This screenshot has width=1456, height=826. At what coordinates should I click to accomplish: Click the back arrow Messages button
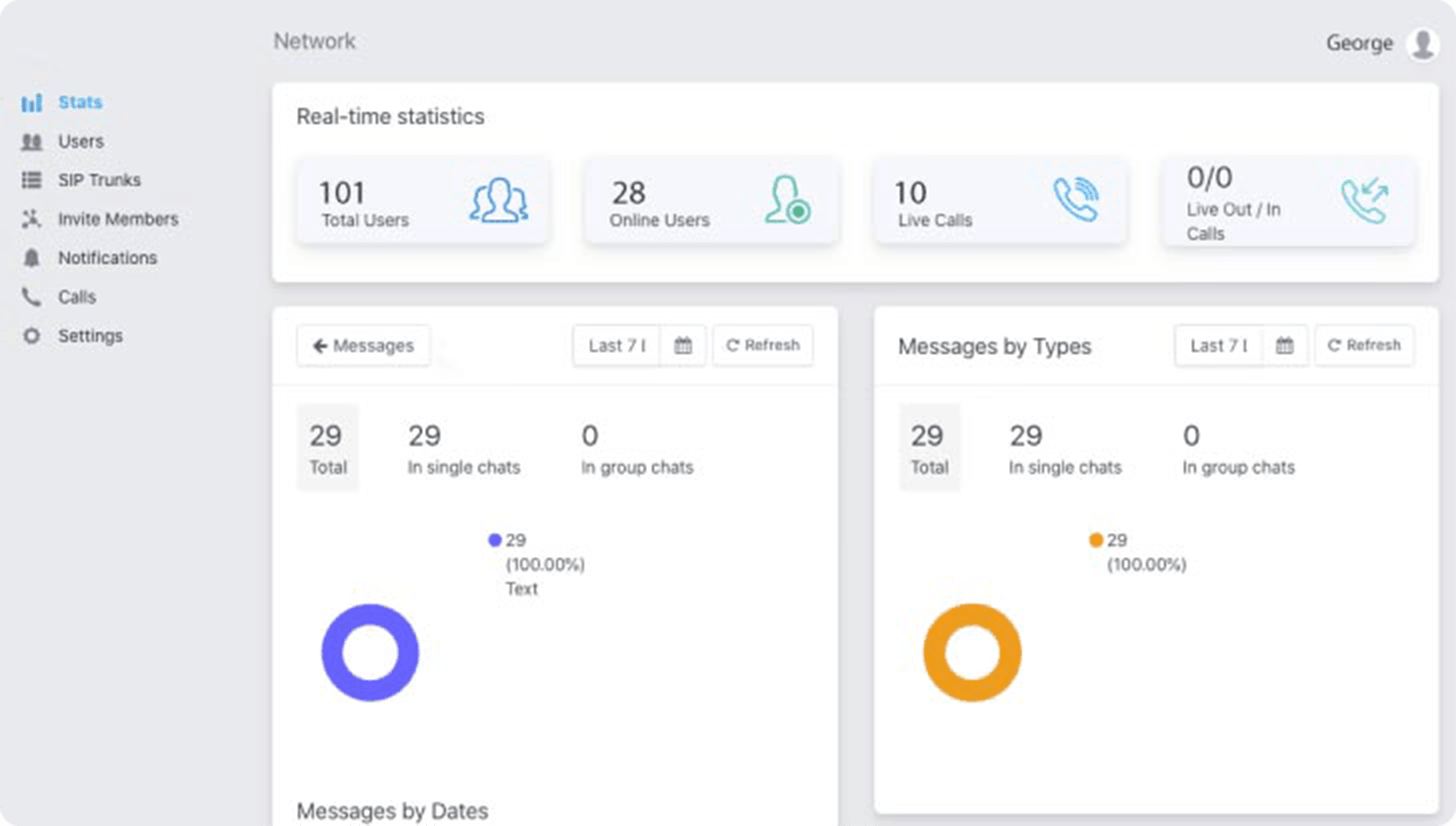tap(363, 345)
